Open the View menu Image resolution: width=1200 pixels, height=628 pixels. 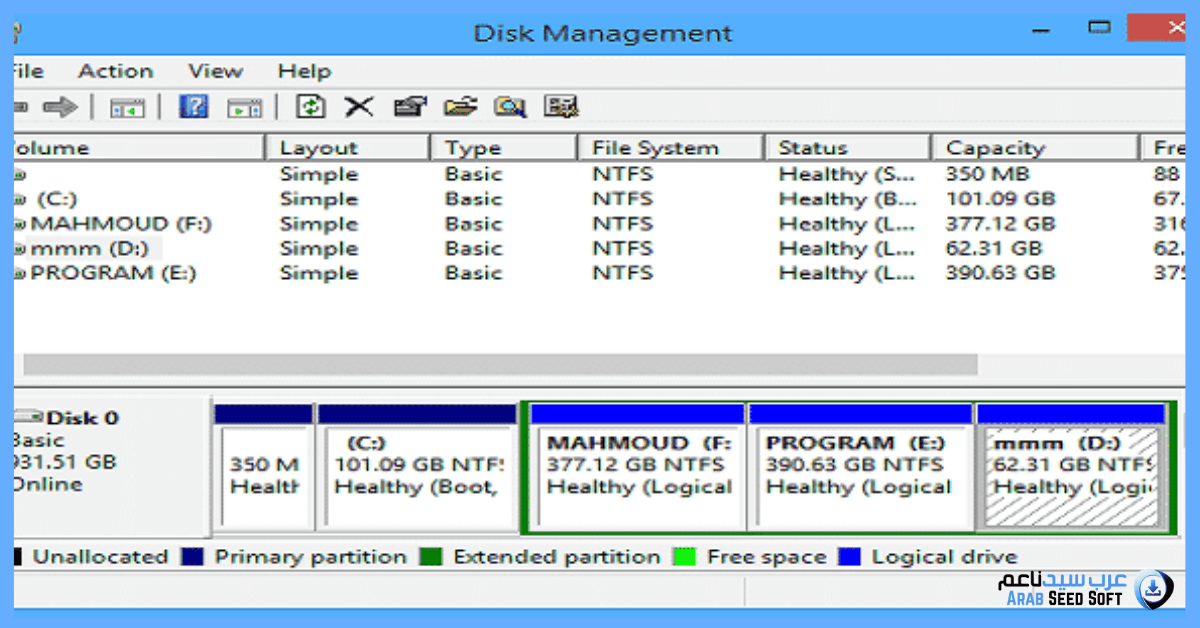(x=215, y=71)
